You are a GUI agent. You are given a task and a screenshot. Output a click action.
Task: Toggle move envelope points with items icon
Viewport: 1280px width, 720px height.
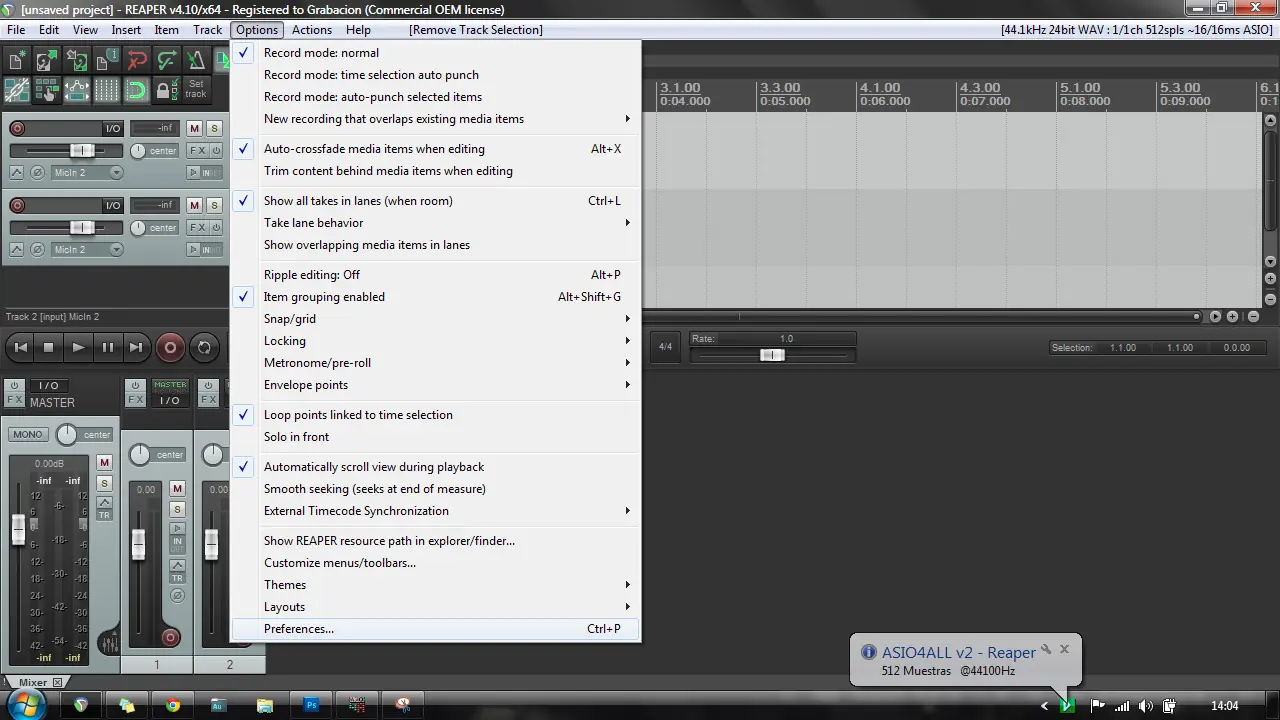click(x=77, y=89)
